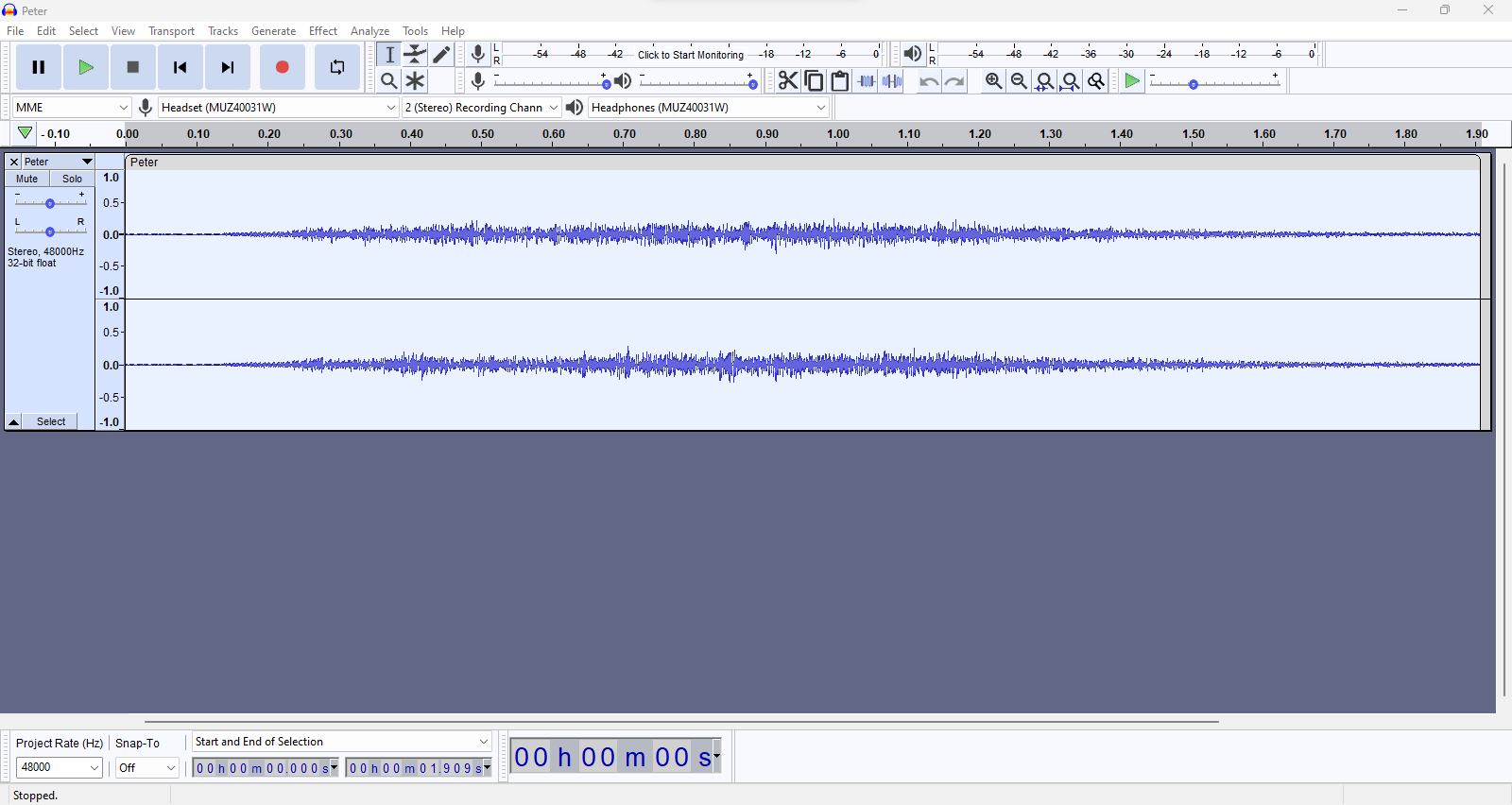1512x805 pixels.
Task: Expand the Snap-To Off dropdown
Action: (x=146, y=767)
